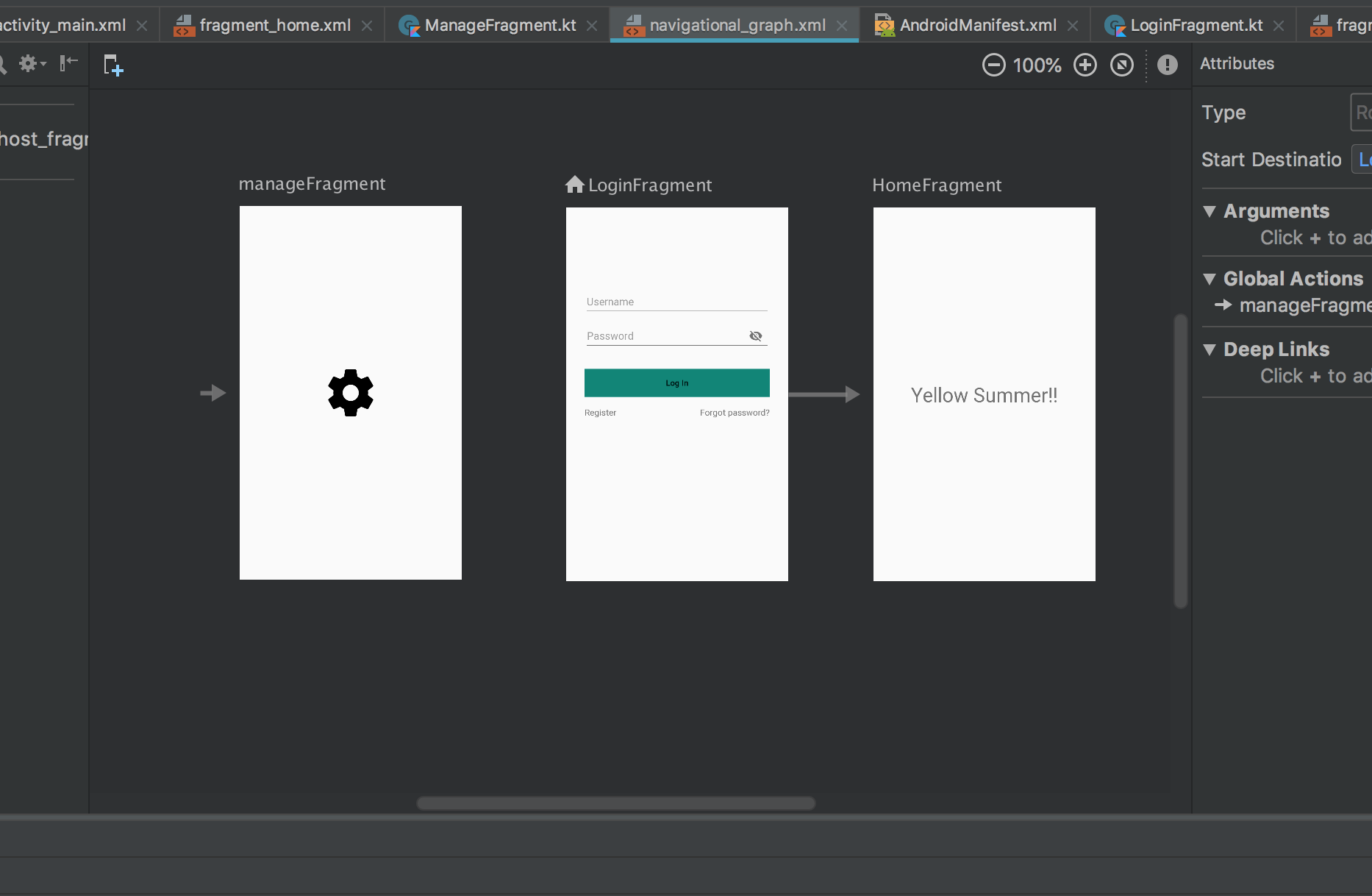Collapse the Deep Links section
1372x896 pixels.
pos(1210,349)
